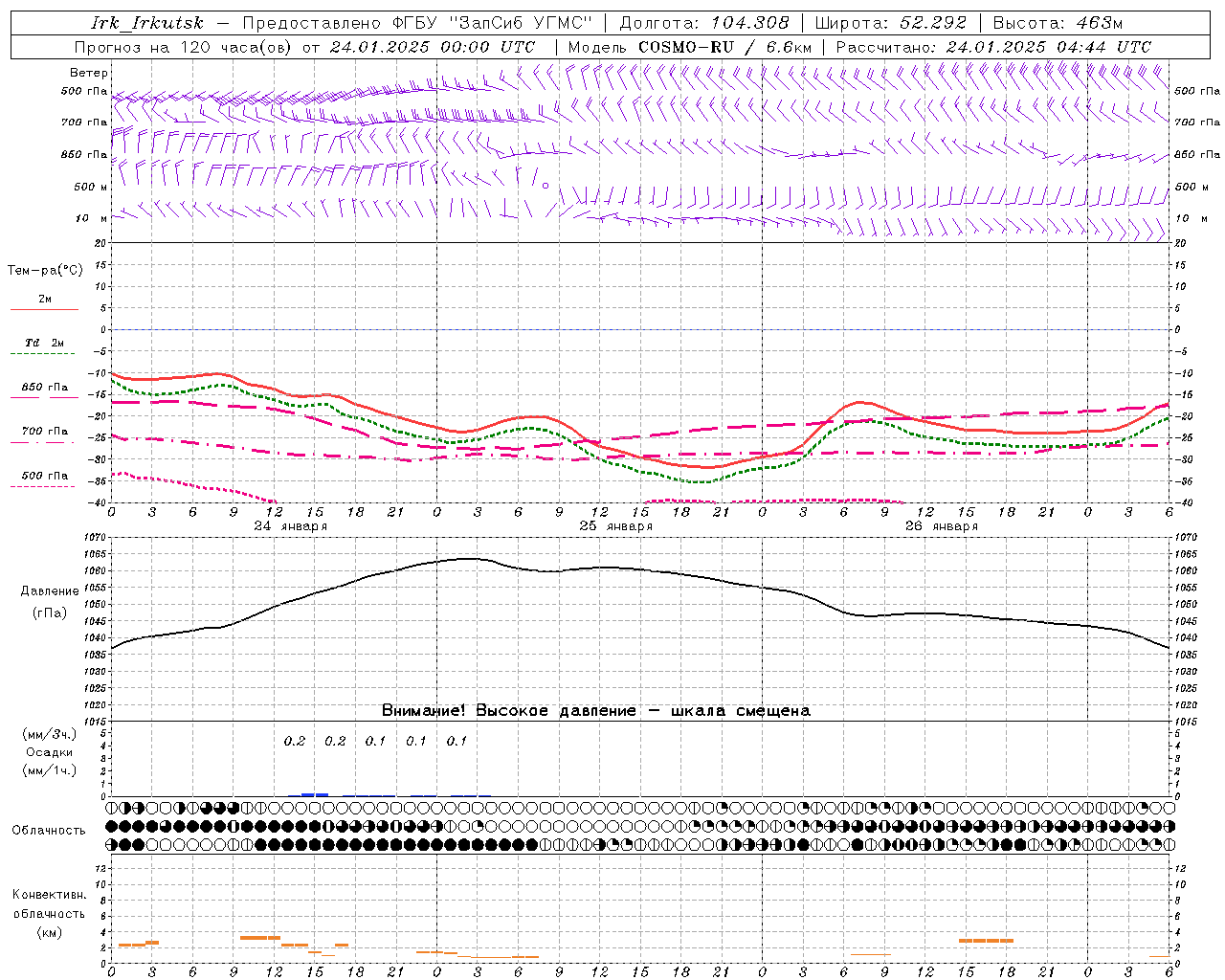The image size is (1225, 980).
Task: Click the 'Давление' pressure panel label
Action: pyautogui.click(x=50, y=591)
